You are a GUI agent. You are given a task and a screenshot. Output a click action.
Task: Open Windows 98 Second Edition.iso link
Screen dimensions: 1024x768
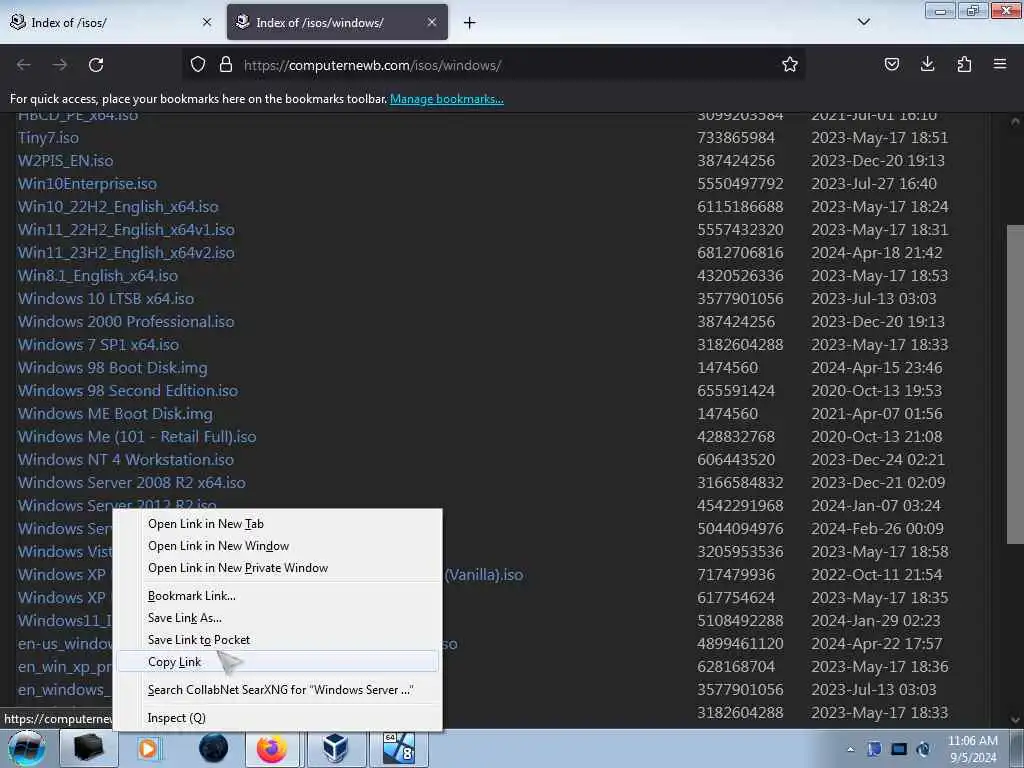pyautogui.click(x=128, y=391)
